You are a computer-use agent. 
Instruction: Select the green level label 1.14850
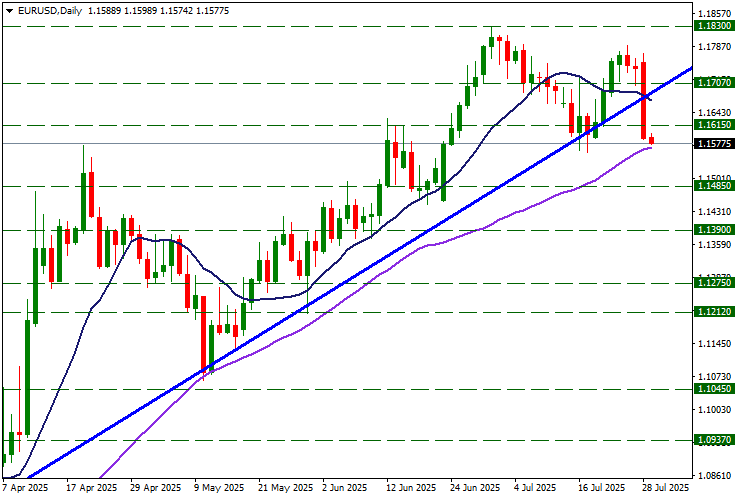(x=714, y=185)
